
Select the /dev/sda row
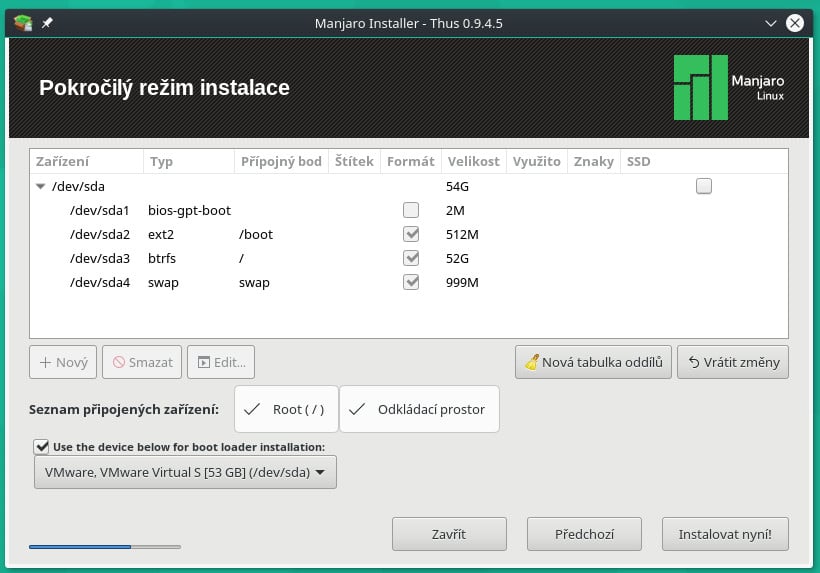409,186
